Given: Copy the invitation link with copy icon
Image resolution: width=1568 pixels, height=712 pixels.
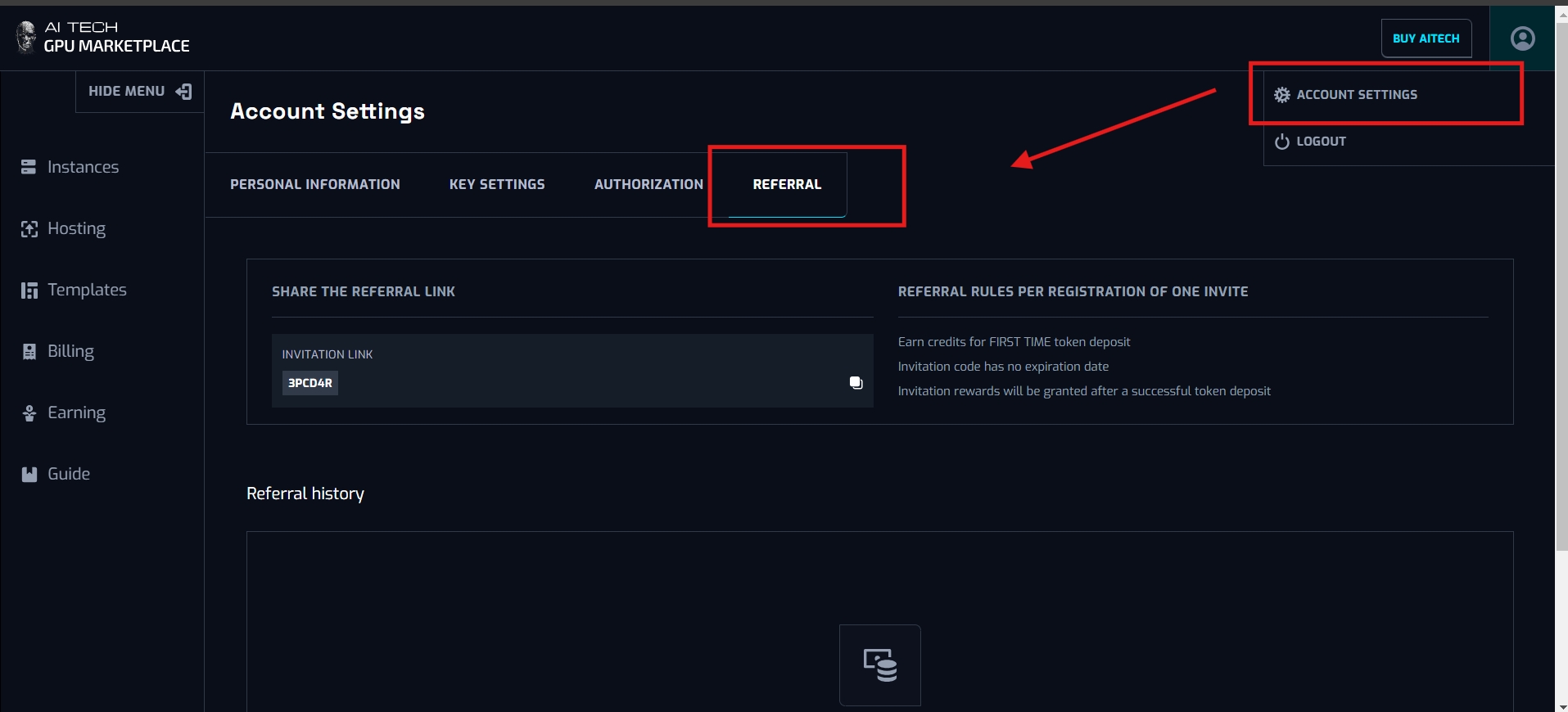Looking at the screenshot, I should 856,382.
